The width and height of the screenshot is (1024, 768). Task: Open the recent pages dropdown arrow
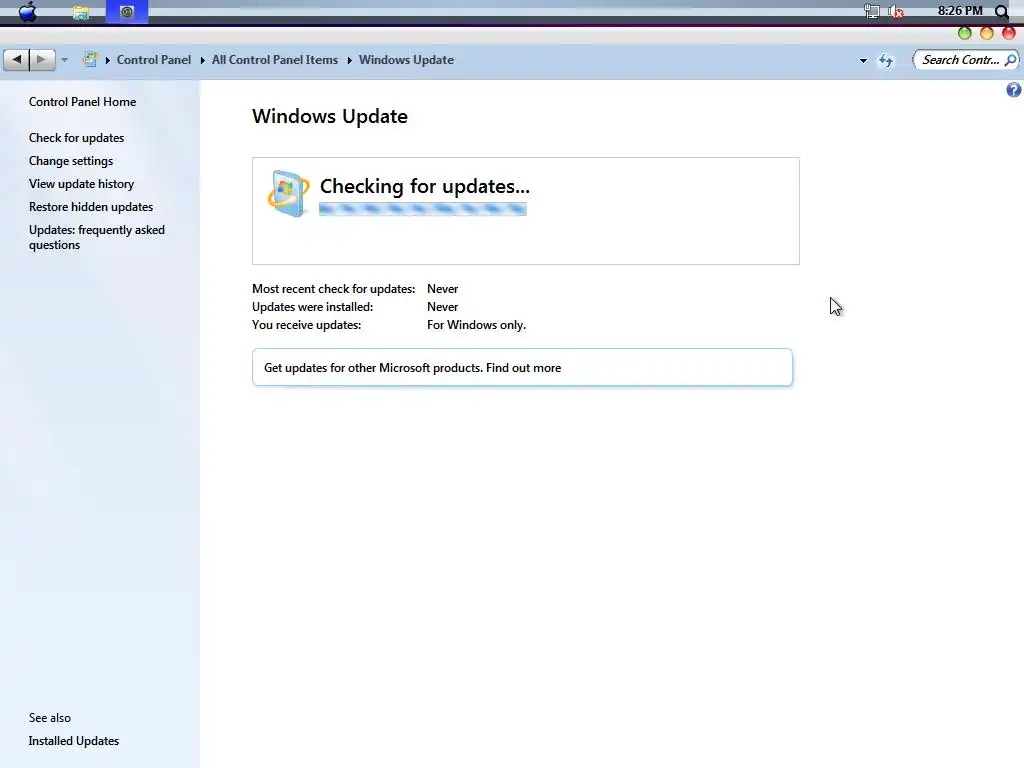(64, 60)
